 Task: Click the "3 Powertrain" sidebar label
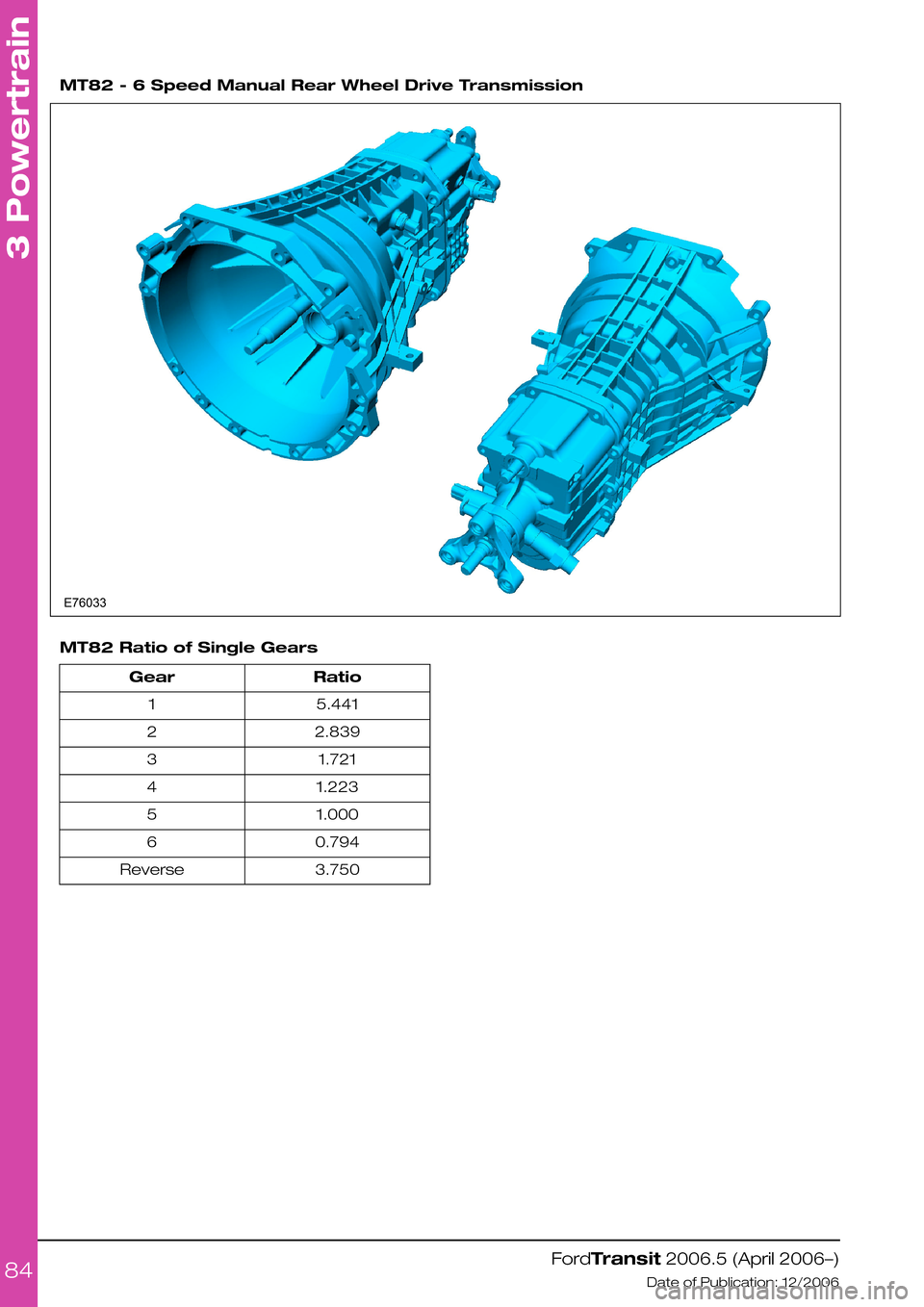(x=18, y=138)
